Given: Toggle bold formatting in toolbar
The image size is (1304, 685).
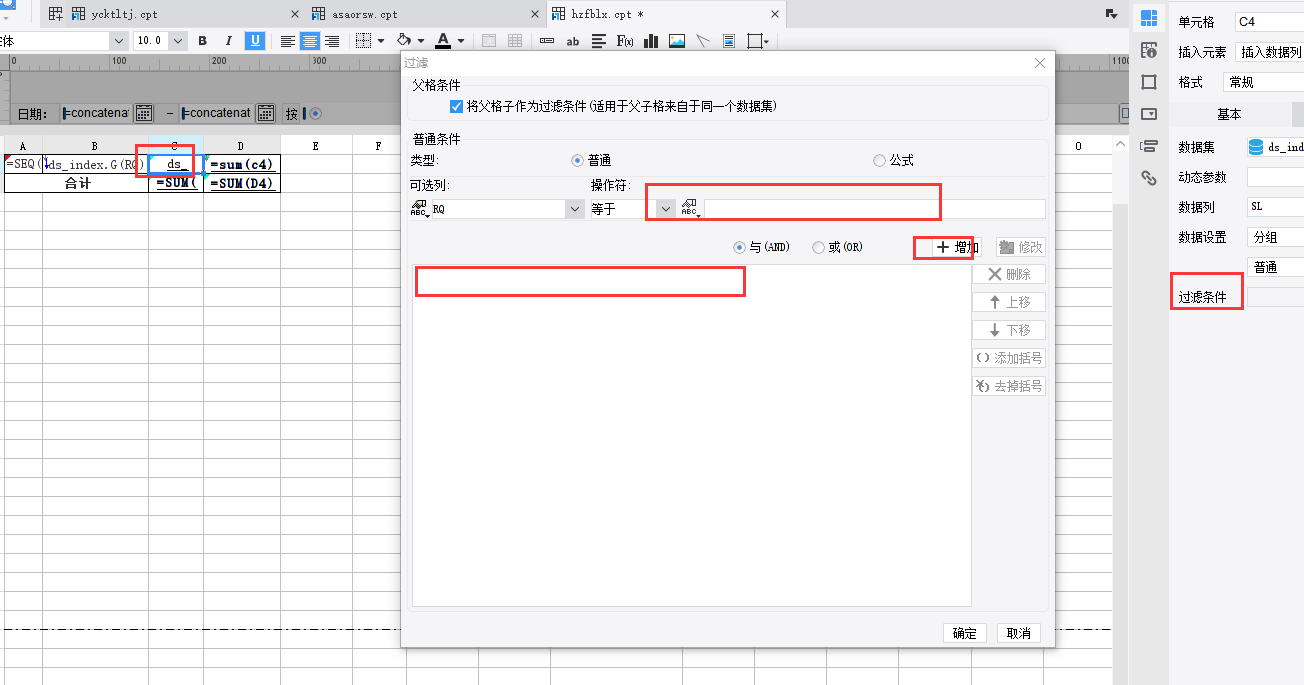Looking at the screenshot, I should point(203,41).
